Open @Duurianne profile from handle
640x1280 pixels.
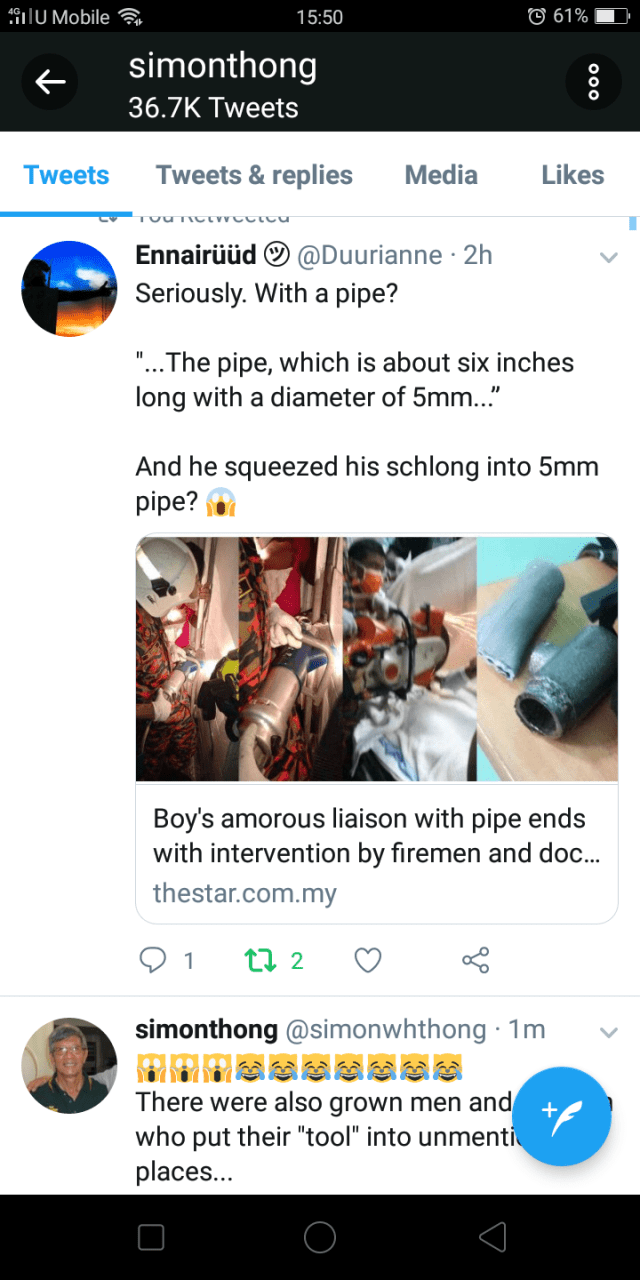pyautogui.click(x=369, y=255)
